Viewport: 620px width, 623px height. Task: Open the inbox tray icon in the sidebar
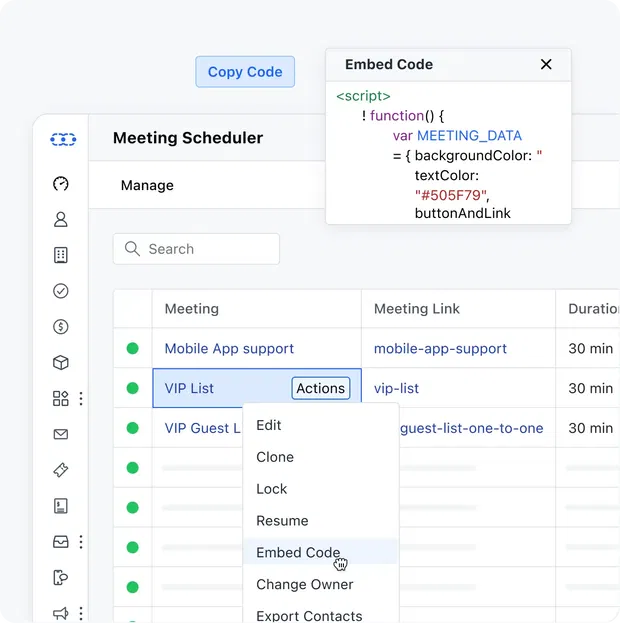tap(61, 542)
